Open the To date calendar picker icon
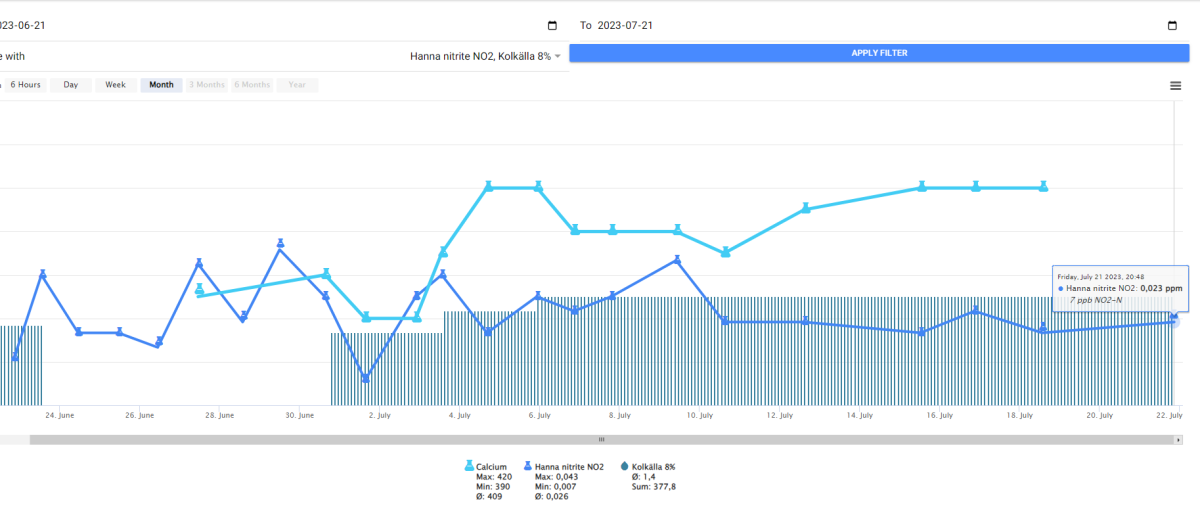Screen dimensions: 1200x513 coord(1173,26)
